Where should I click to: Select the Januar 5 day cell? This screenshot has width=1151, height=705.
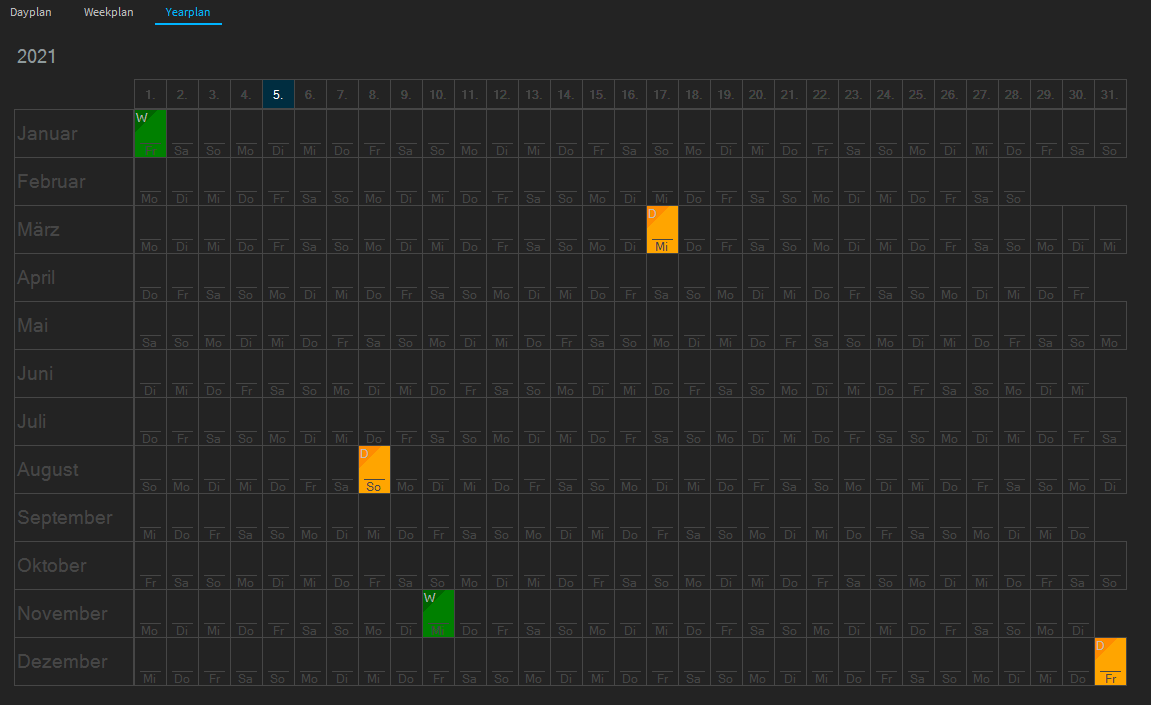tap(278, 134)
